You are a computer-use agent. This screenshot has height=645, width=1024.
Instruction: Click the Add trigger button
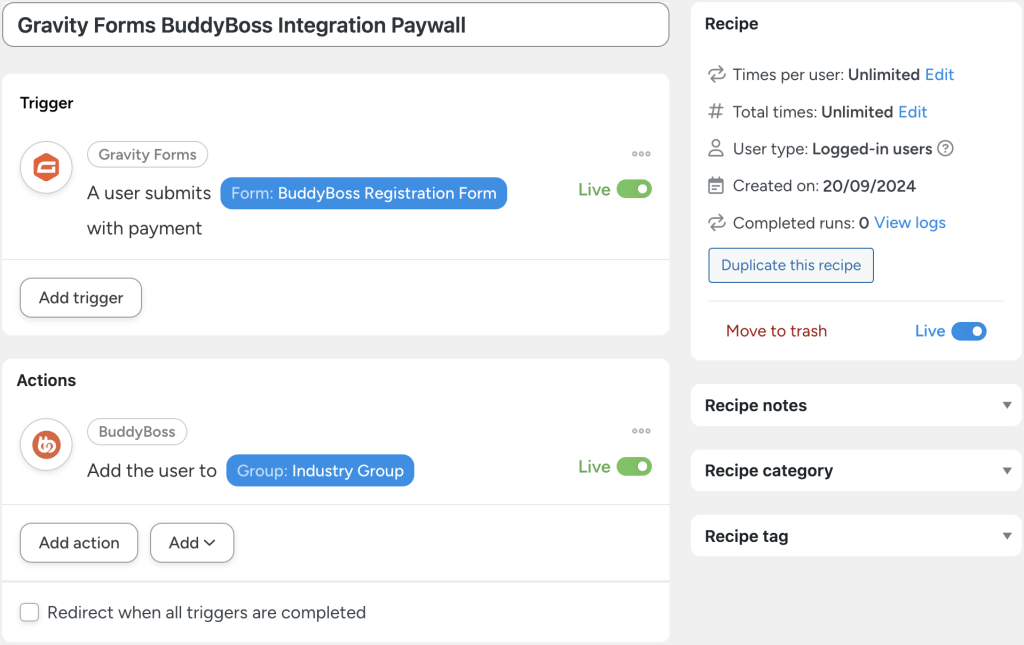point(80,297)
